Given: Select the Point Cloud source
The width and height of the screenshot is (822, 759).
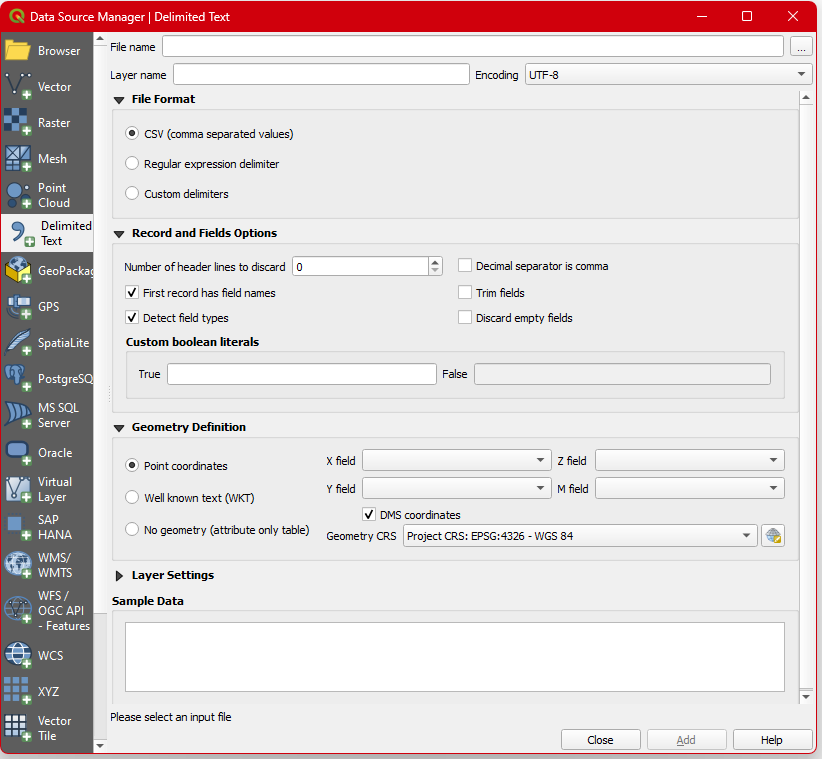Looking at the screenshot, I should [46, 195].
